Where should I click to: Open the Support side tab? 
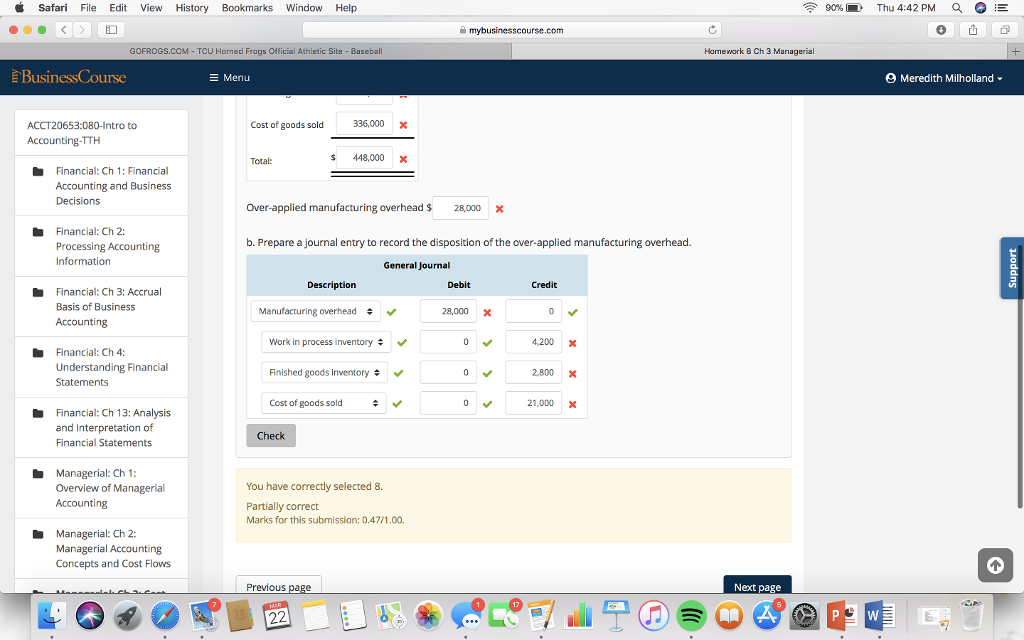pos(1012,268)
